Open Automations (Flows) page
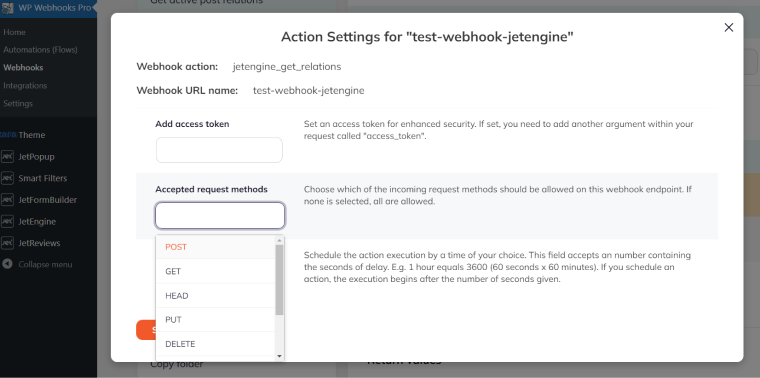 40,49
